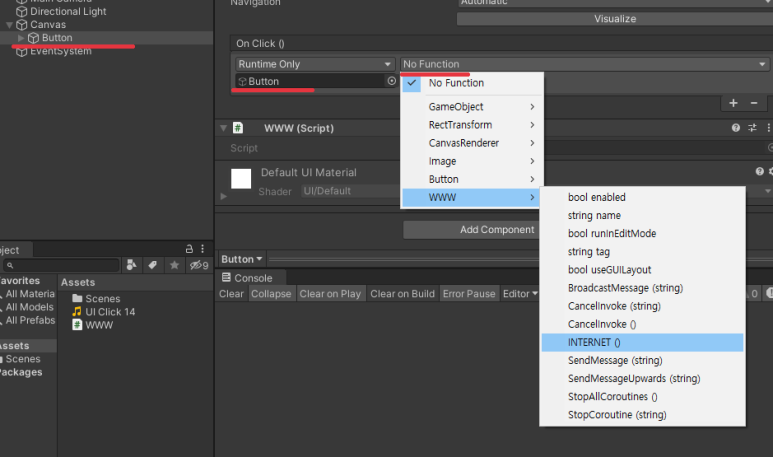Remove On Click event entry

[x=754, y=103]
